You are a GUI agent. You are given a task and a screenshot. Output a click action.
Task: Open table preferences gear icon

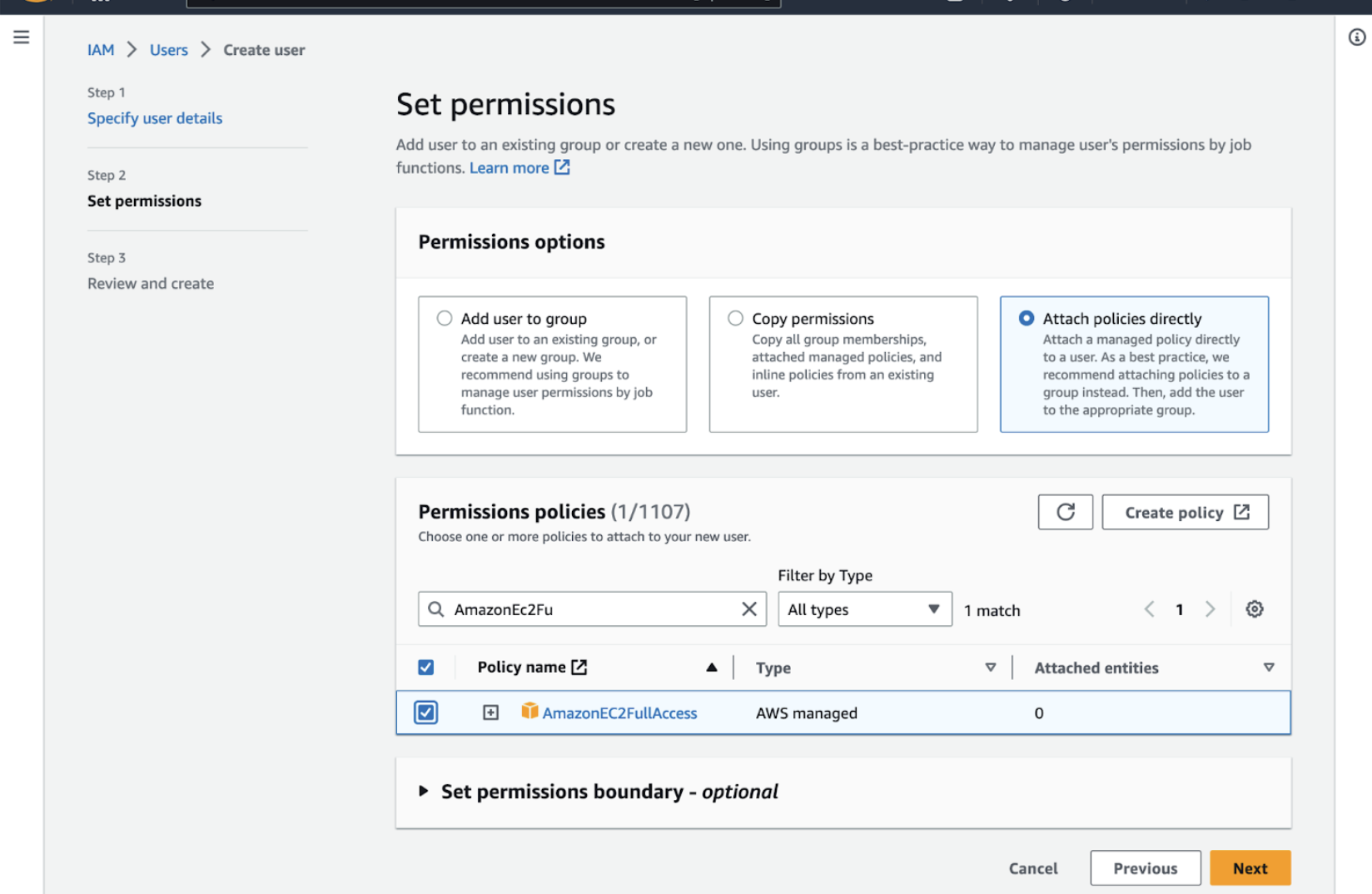(1254, 609)
